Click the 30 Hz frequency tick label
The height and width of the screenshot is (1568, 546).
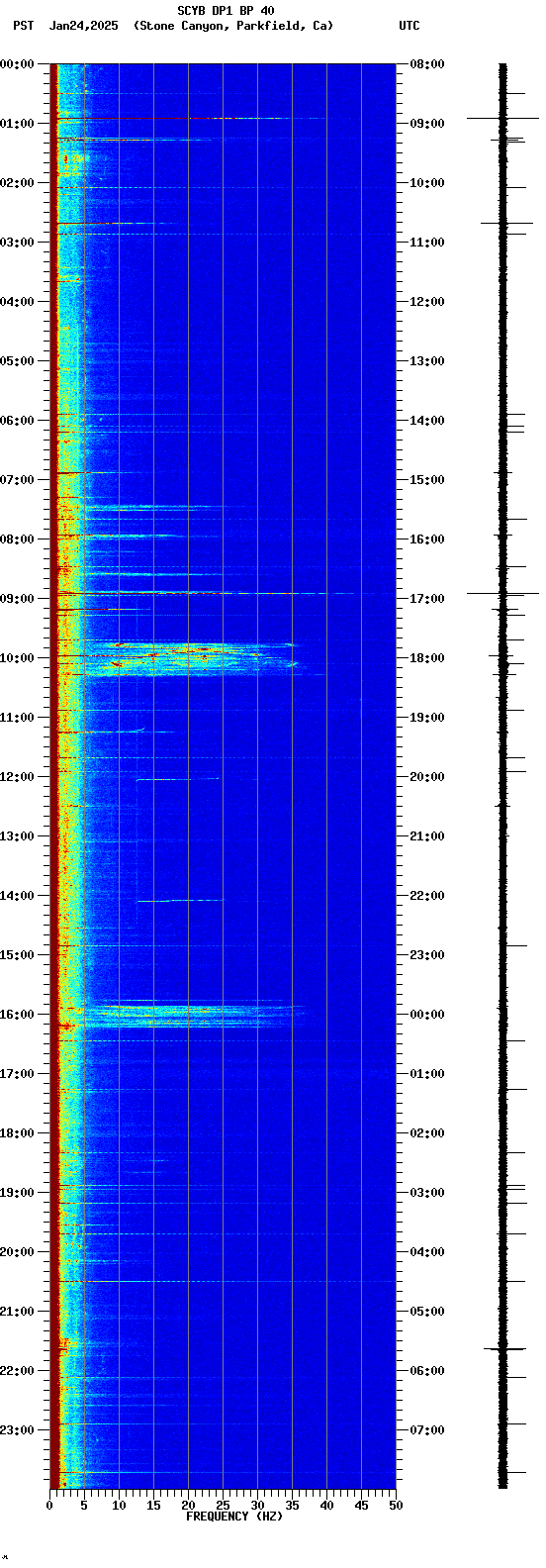257,1506
